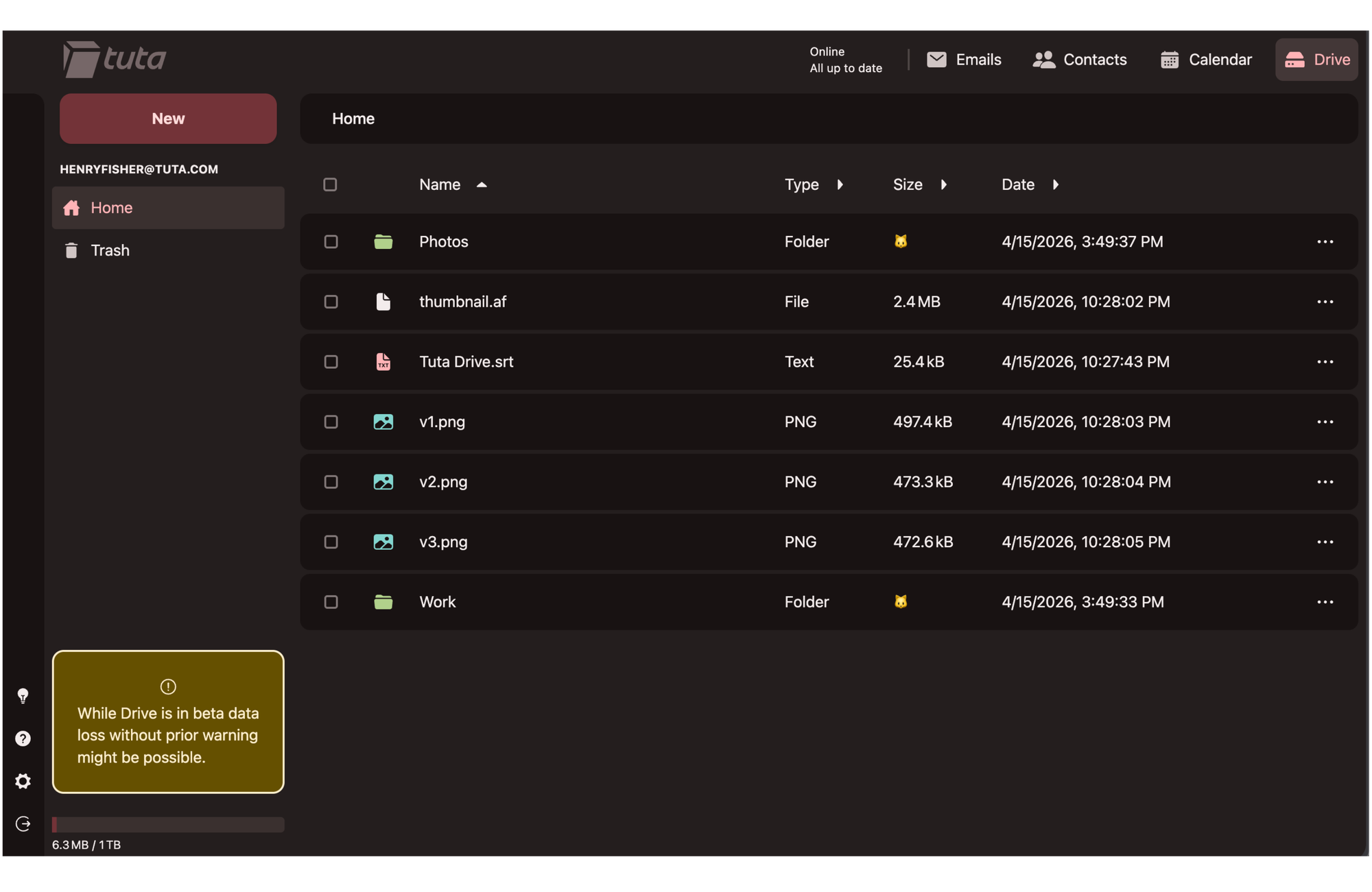This screenshot has height=892, width=1372.
Task: Click the Tuta logo
Action: [115, 59]
